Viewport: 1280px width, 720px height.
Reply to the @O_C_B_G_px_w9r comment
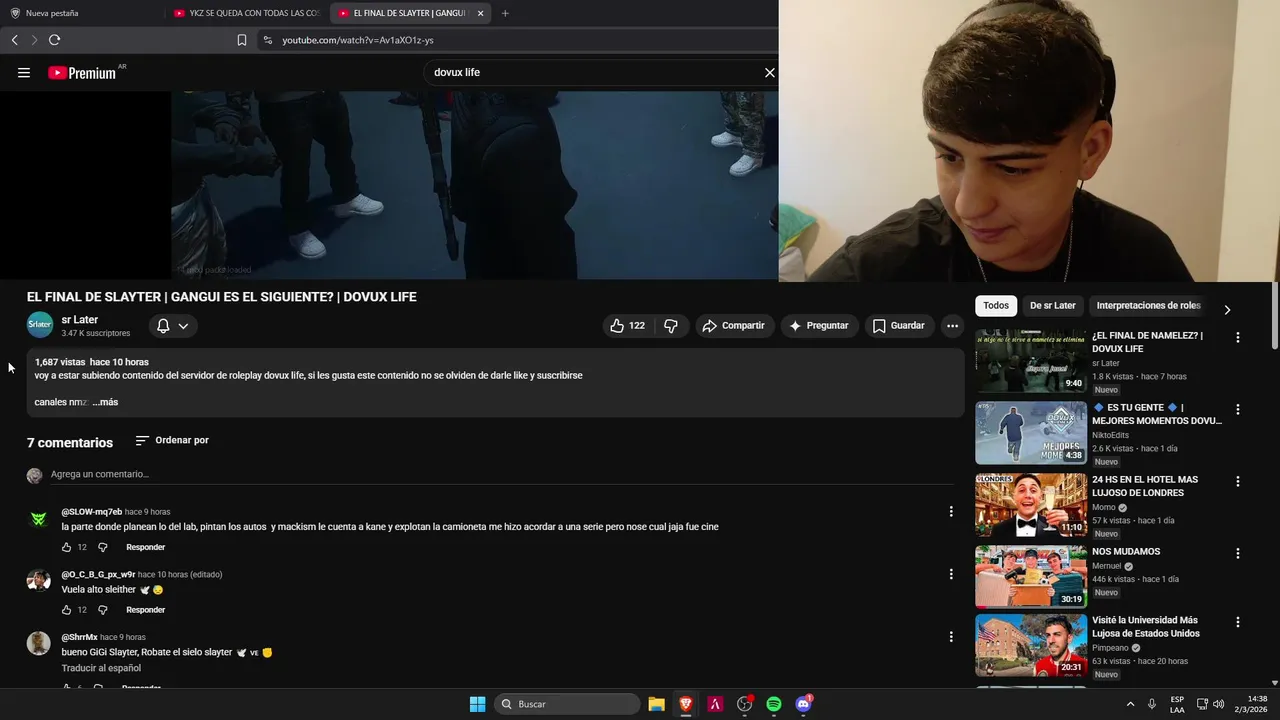point(145,610)
